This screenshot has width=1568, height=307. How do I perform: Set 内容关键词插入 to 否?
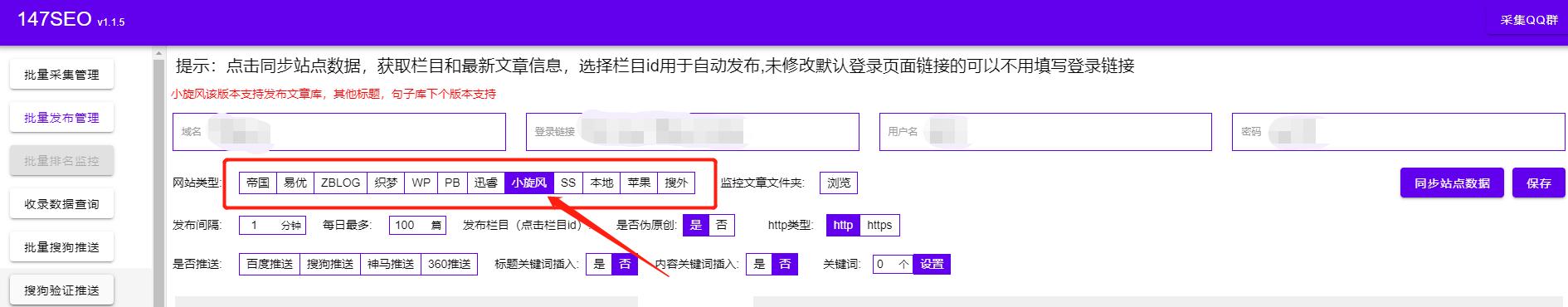tap(785, 264)
